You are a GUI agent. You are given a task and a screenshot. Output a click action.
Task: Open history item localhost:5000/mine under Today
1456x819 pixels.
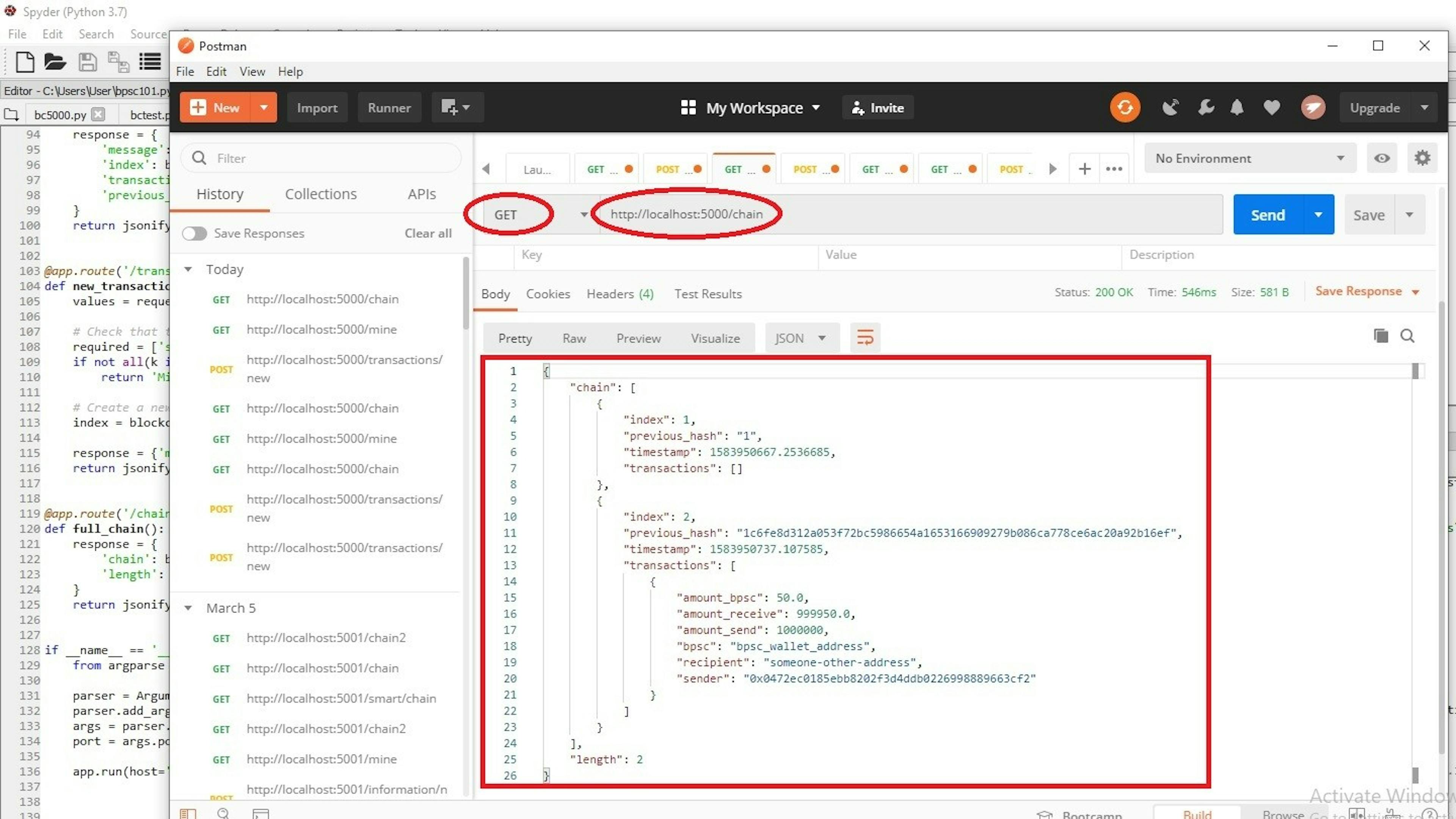[x=321, y=329]
